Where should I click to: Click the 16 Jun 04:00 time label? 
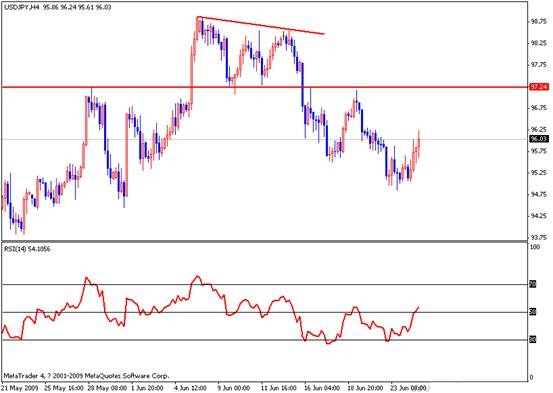click(x=322, y=388)
